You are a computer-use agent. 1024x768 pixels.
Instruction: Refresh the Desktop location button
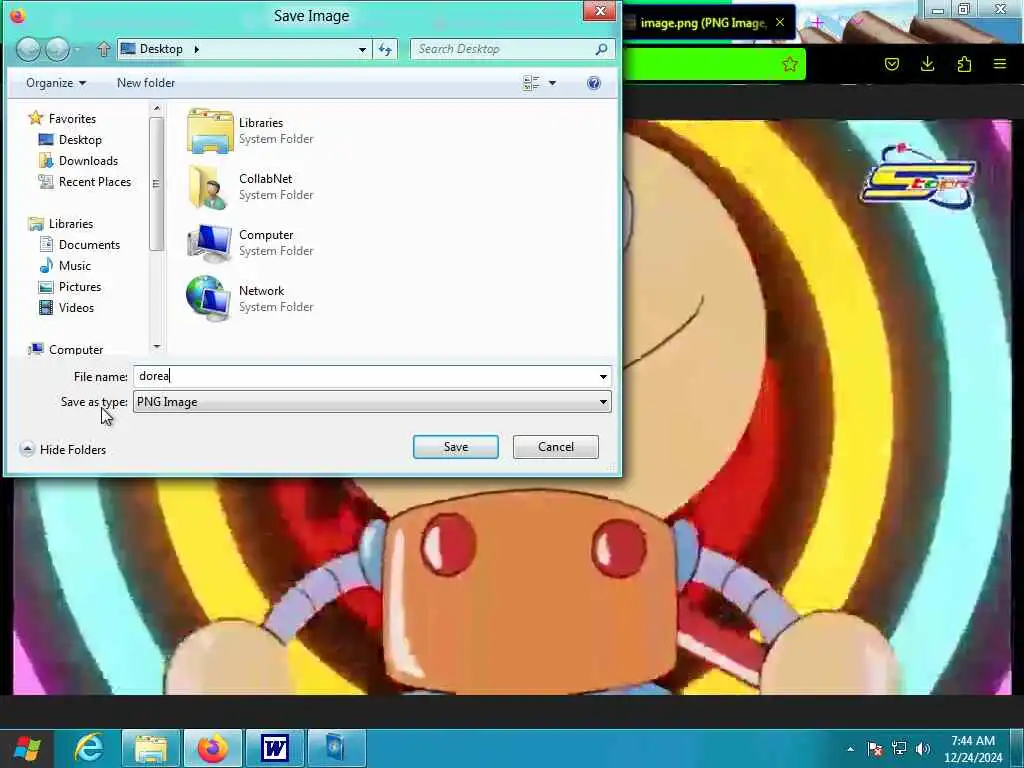[385, 49]
